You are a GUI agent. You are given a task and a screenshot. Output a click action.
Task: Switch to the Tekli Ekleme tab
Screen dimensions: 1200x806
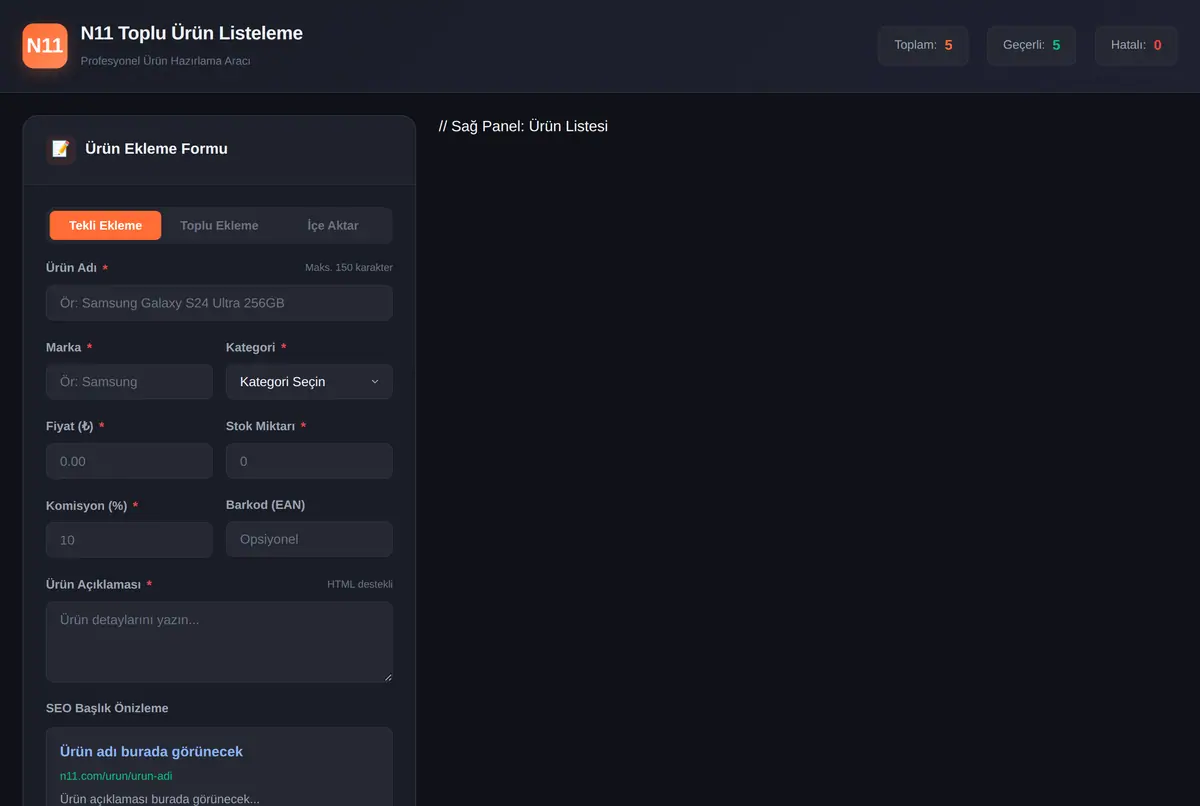click(105, 225)
